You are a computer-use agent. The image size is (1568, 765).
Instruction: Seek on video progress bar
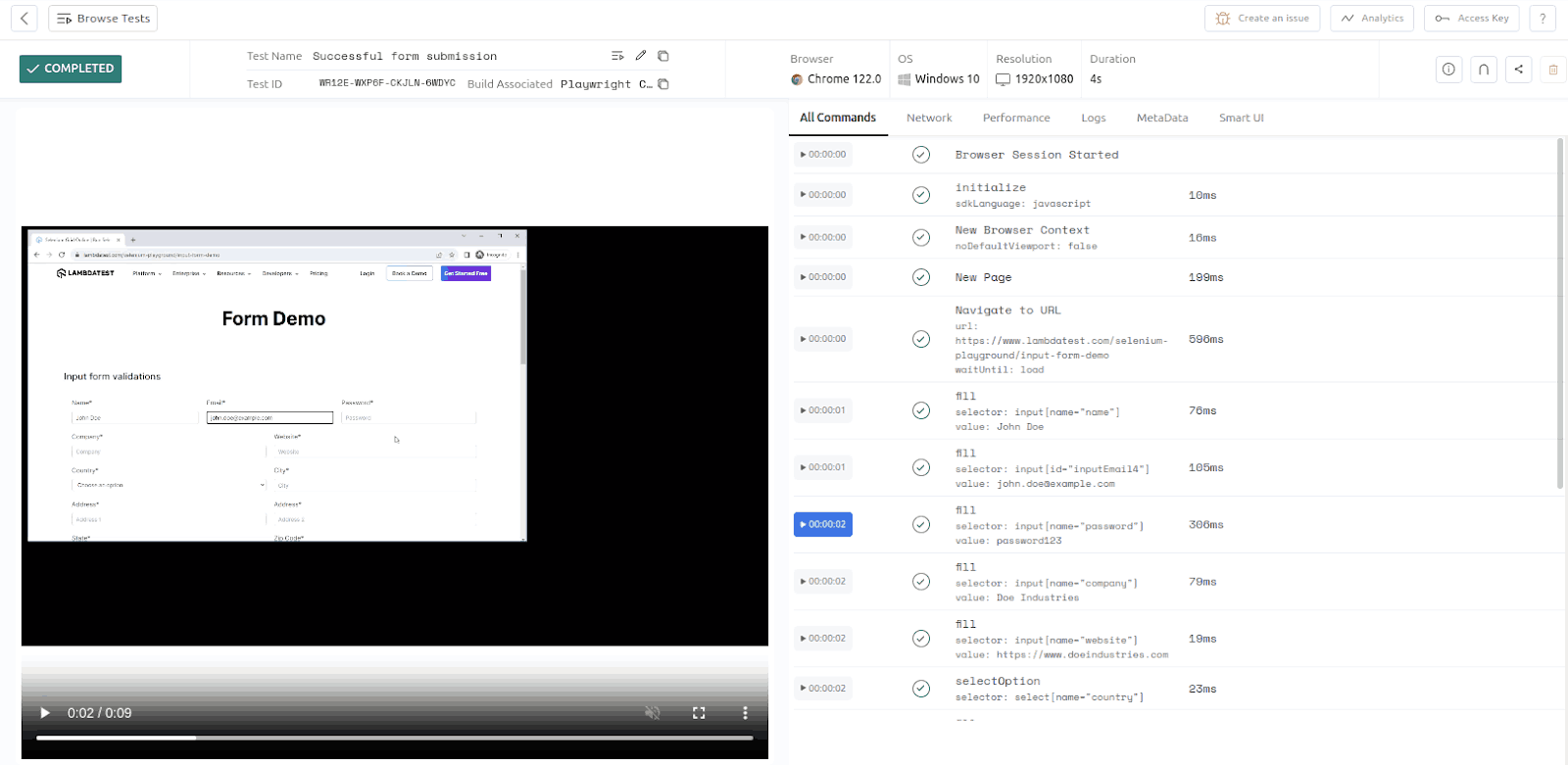pyautogui.click(x=395, y=738)
